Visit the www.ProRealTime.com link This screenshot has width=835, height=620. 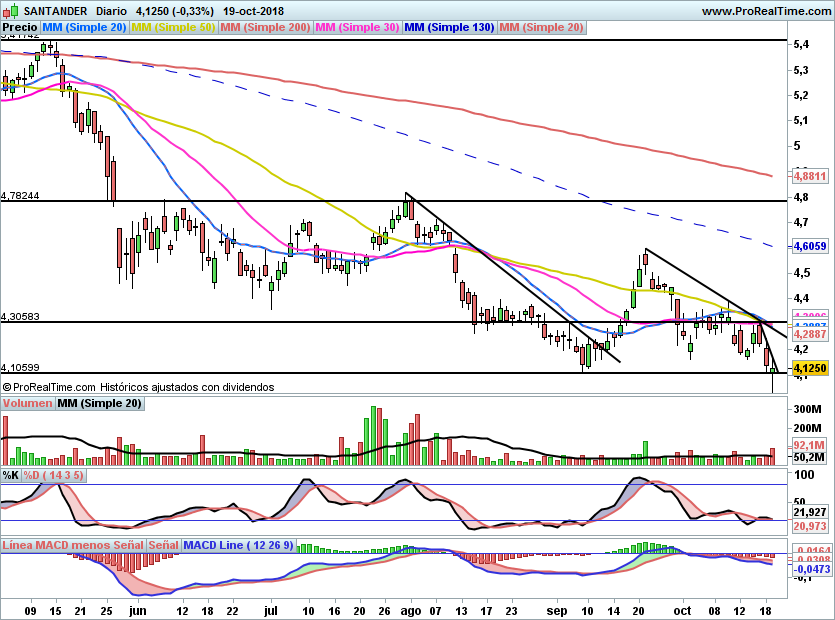[x=766, y=11]
